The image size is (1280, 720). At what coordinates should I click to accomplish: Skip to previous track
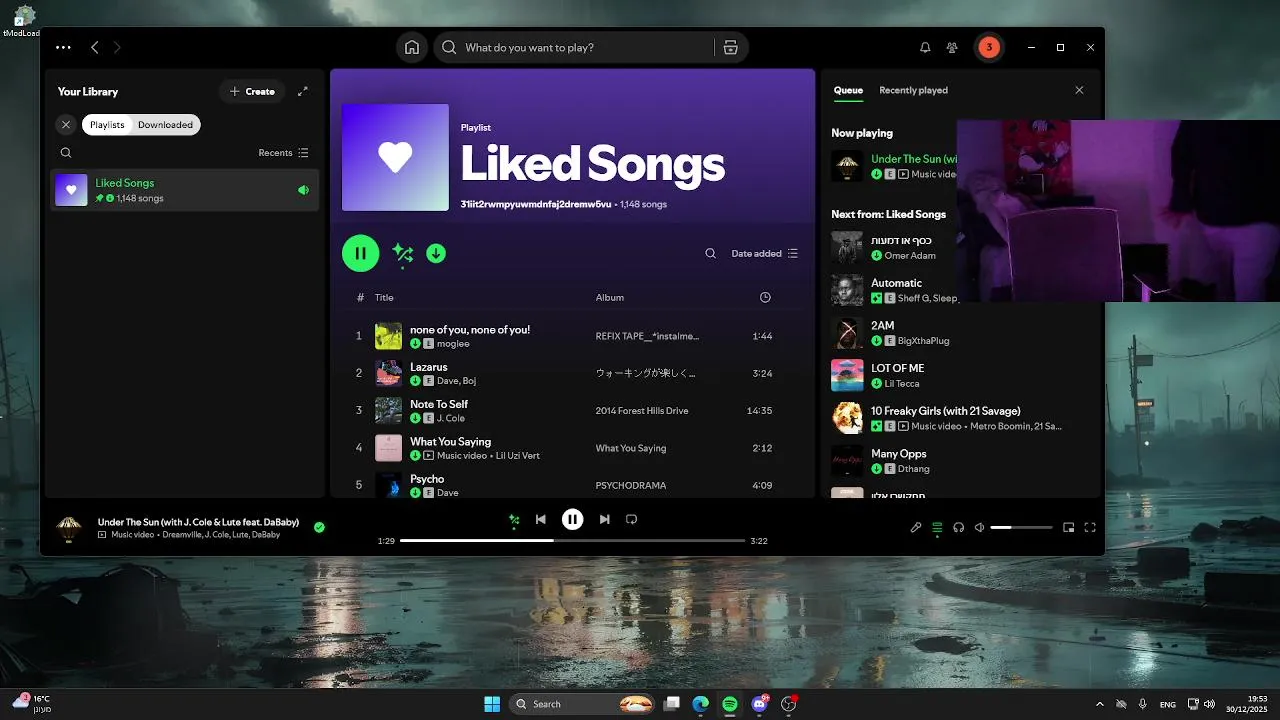point(540,519)
